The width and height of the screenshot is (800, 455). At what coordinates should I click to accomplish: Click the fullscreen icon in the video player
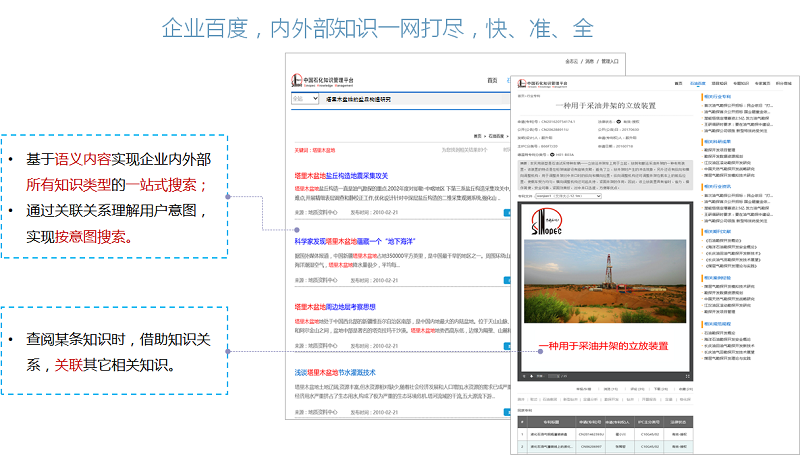pyautogui.click(x=688, y=376)
